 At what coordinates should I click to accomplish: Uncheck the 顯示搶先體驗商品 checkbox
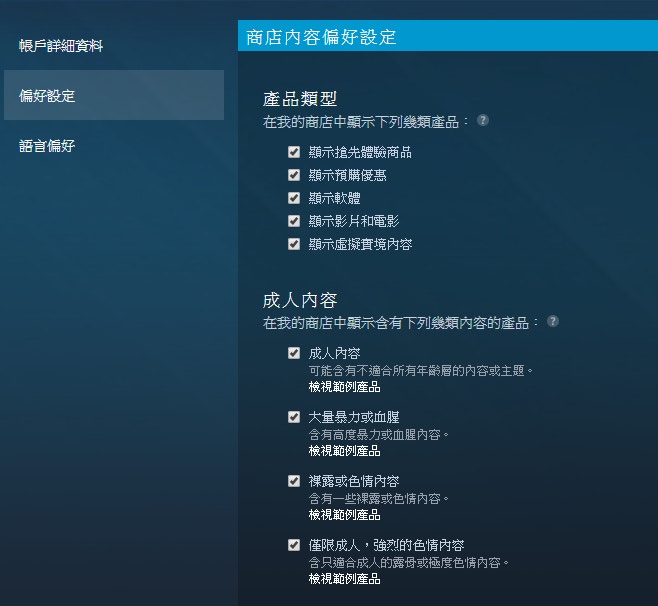[x=294, y=152]
